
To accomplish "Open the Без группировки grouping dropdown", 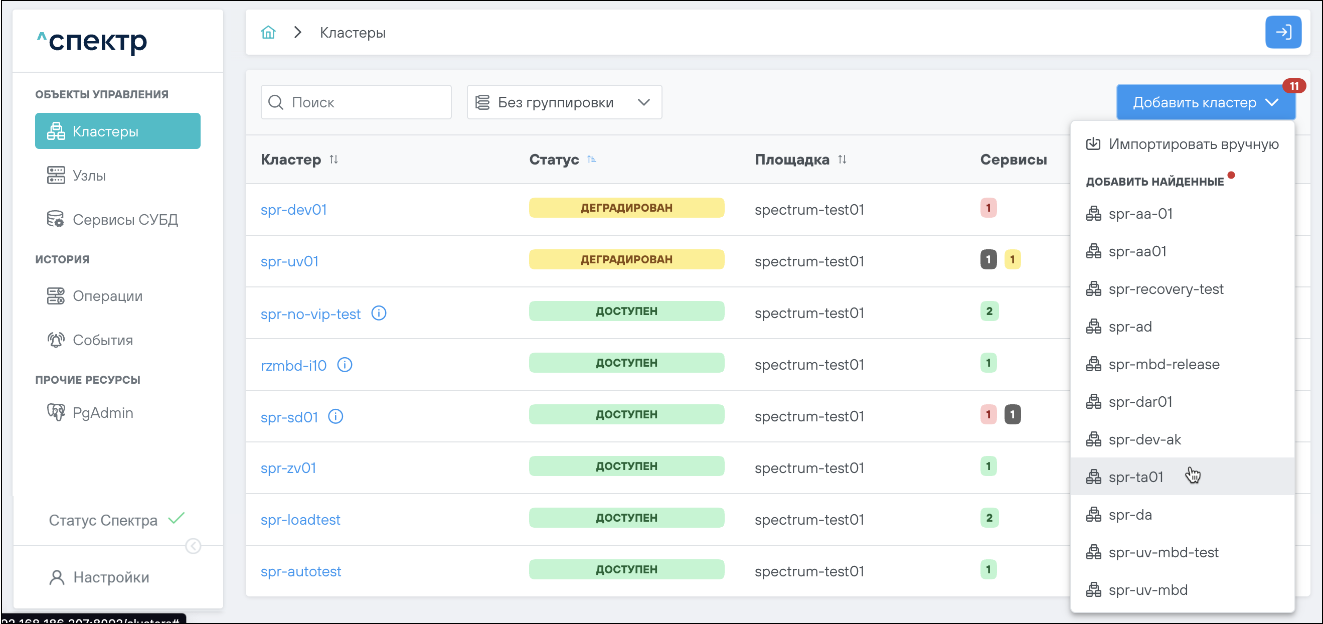I will click(564, 102).
